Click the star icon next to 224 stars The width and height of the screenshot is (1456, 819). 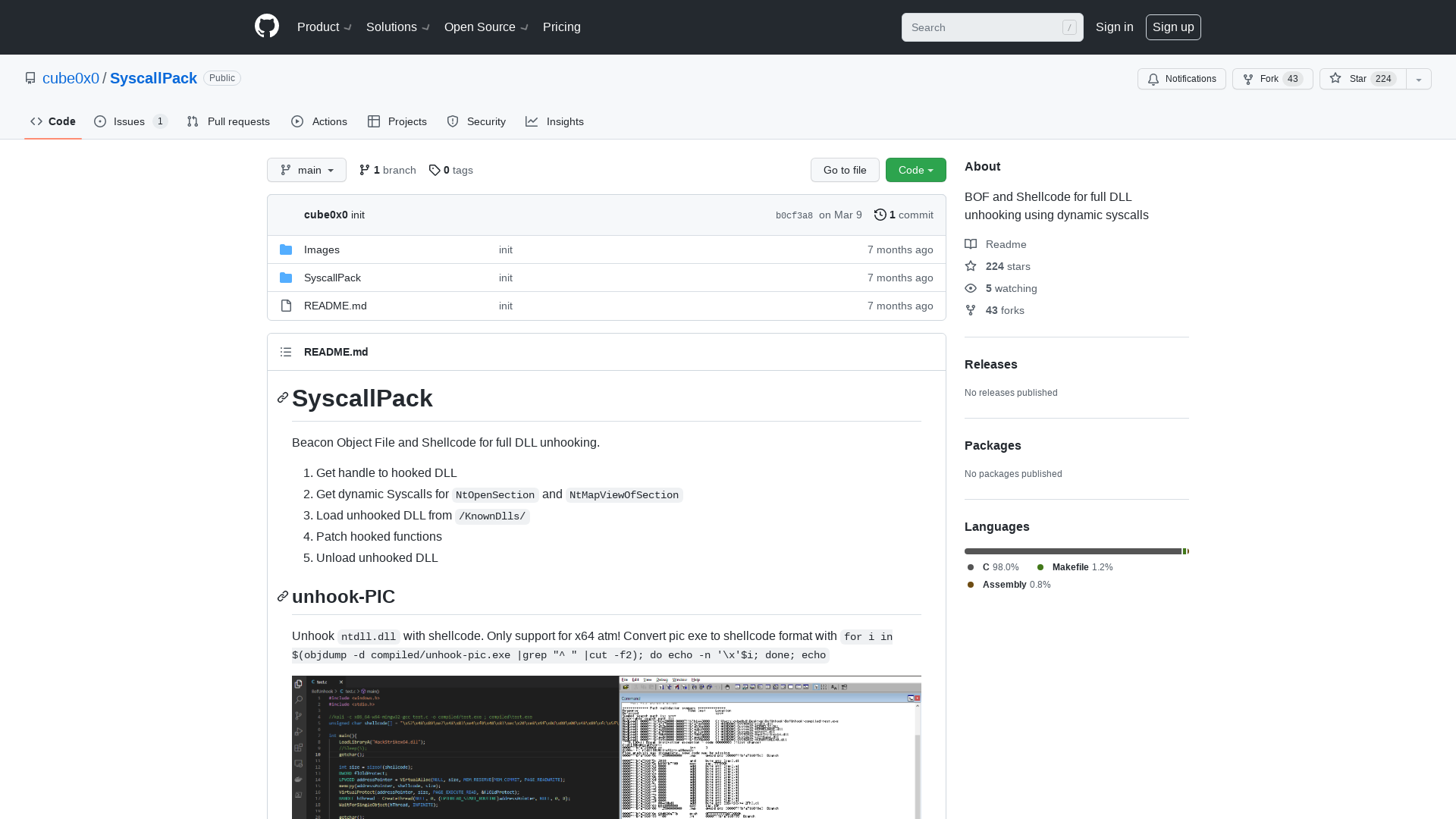[x=971, y=266]
